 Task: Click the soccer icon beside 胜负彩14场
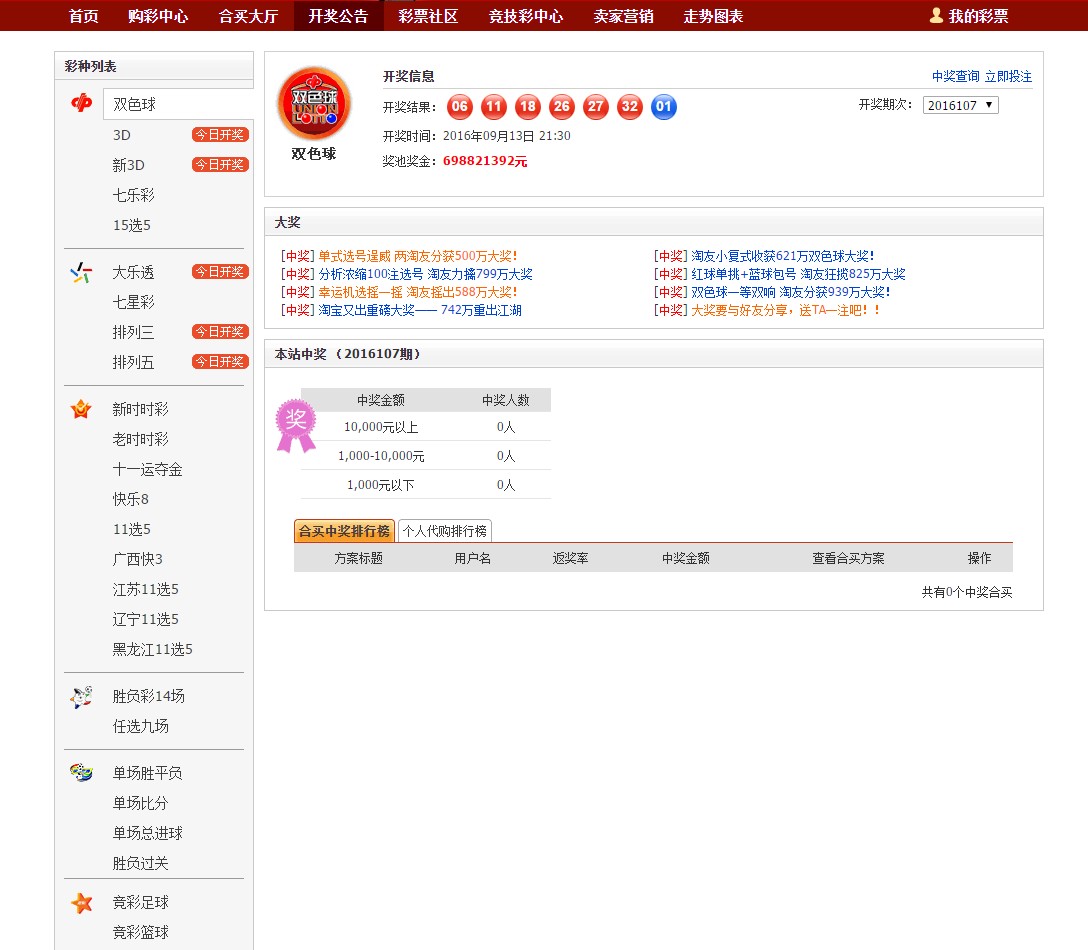[x=81, y=697]
